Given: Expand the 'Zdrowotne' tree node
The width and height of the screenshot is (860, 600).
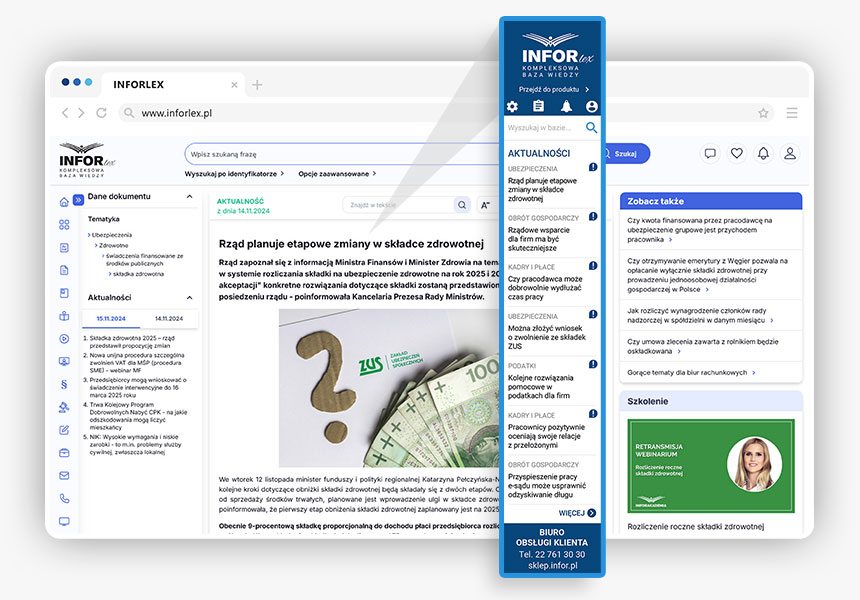Looking at the screenshot, I should pyautogui.click(x=111, y=245).
